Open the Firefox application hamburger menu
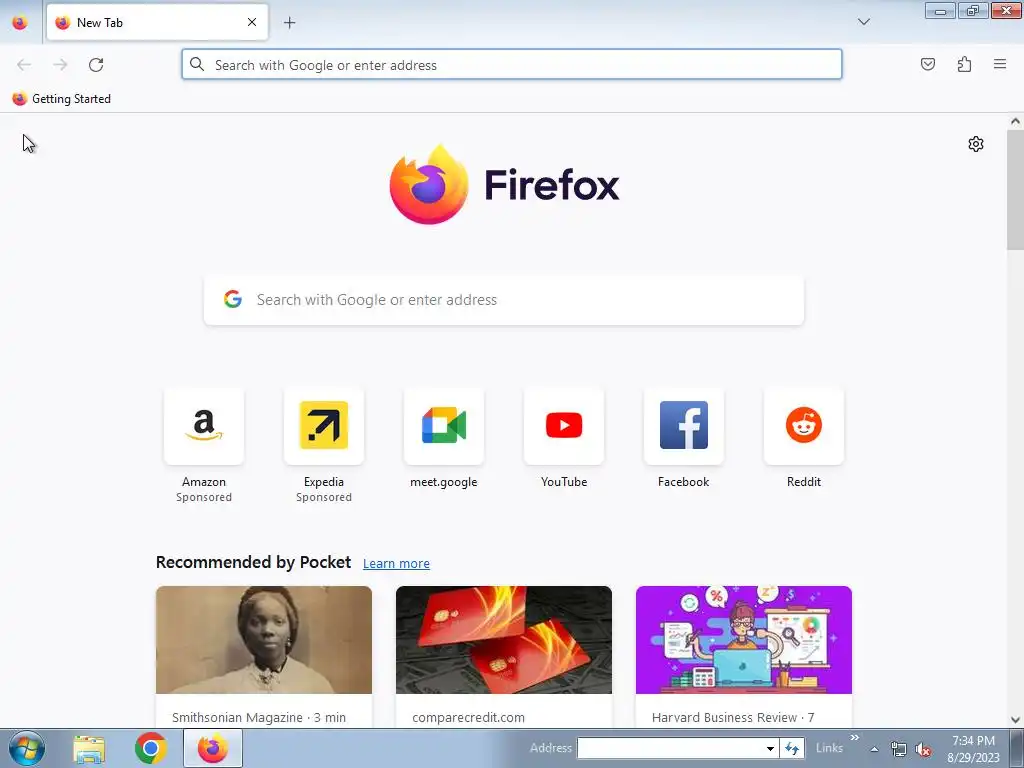Image resolution: width=1024 pixels, height=768 pixels. coord(1000,64)
